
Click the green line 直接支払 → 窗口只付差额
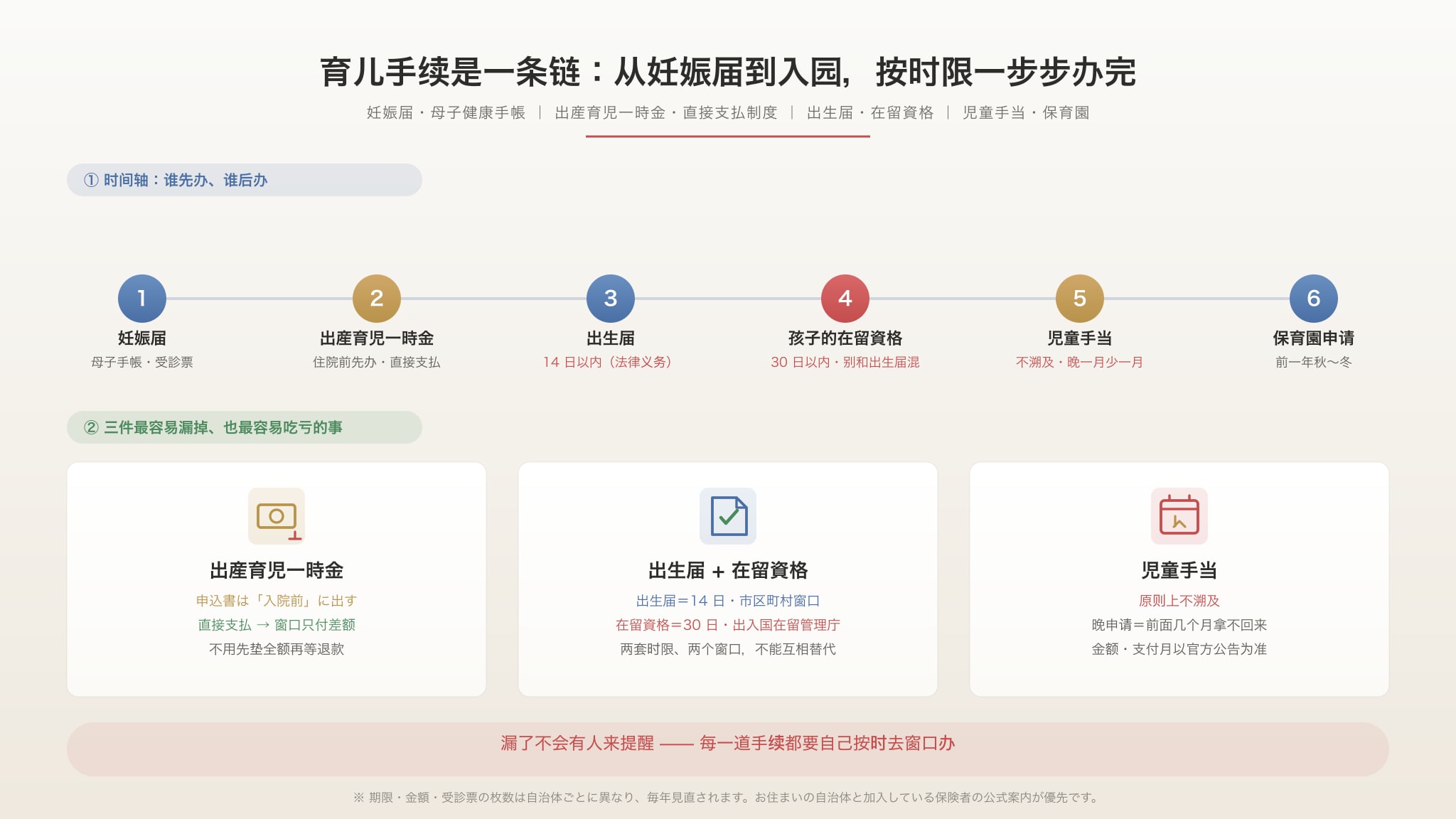277,625
